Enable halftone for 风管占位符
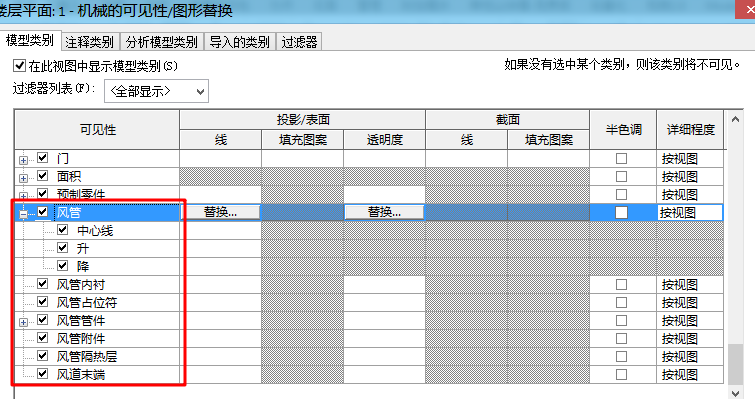Image resolution: width=755 pixels, height=399 pixels. [622, 302]
